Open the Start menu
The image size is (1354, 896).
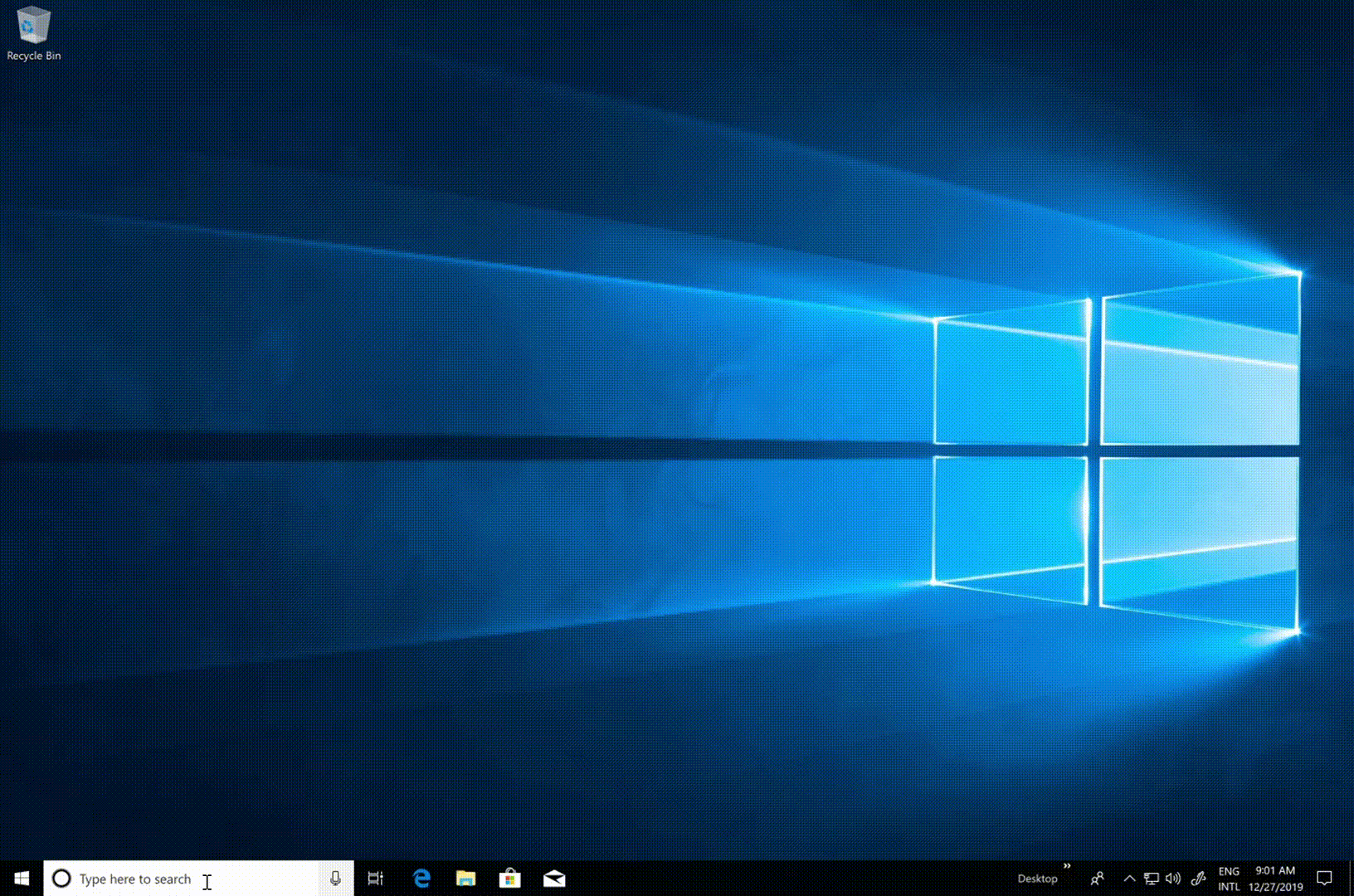click(x=20, y=878)
